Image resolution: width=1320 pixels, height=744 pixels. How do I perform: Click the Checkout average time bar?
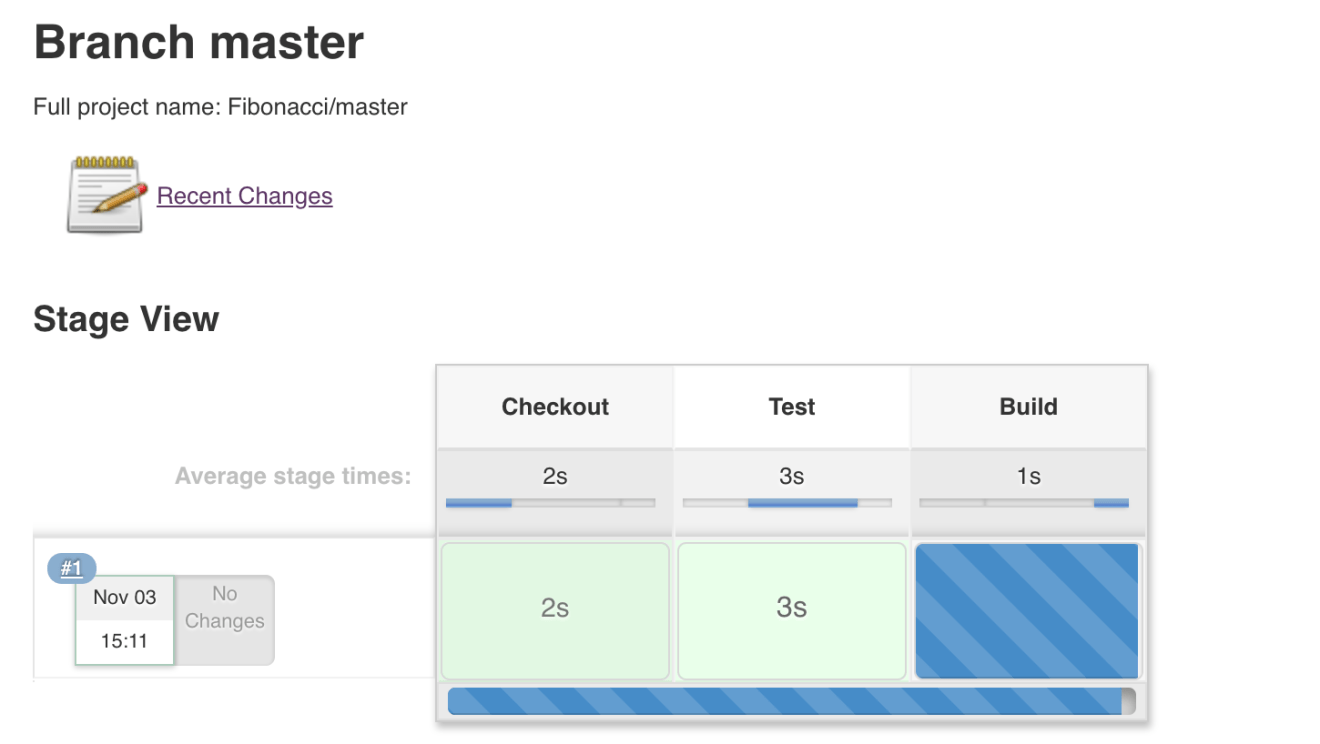(550, 503)
